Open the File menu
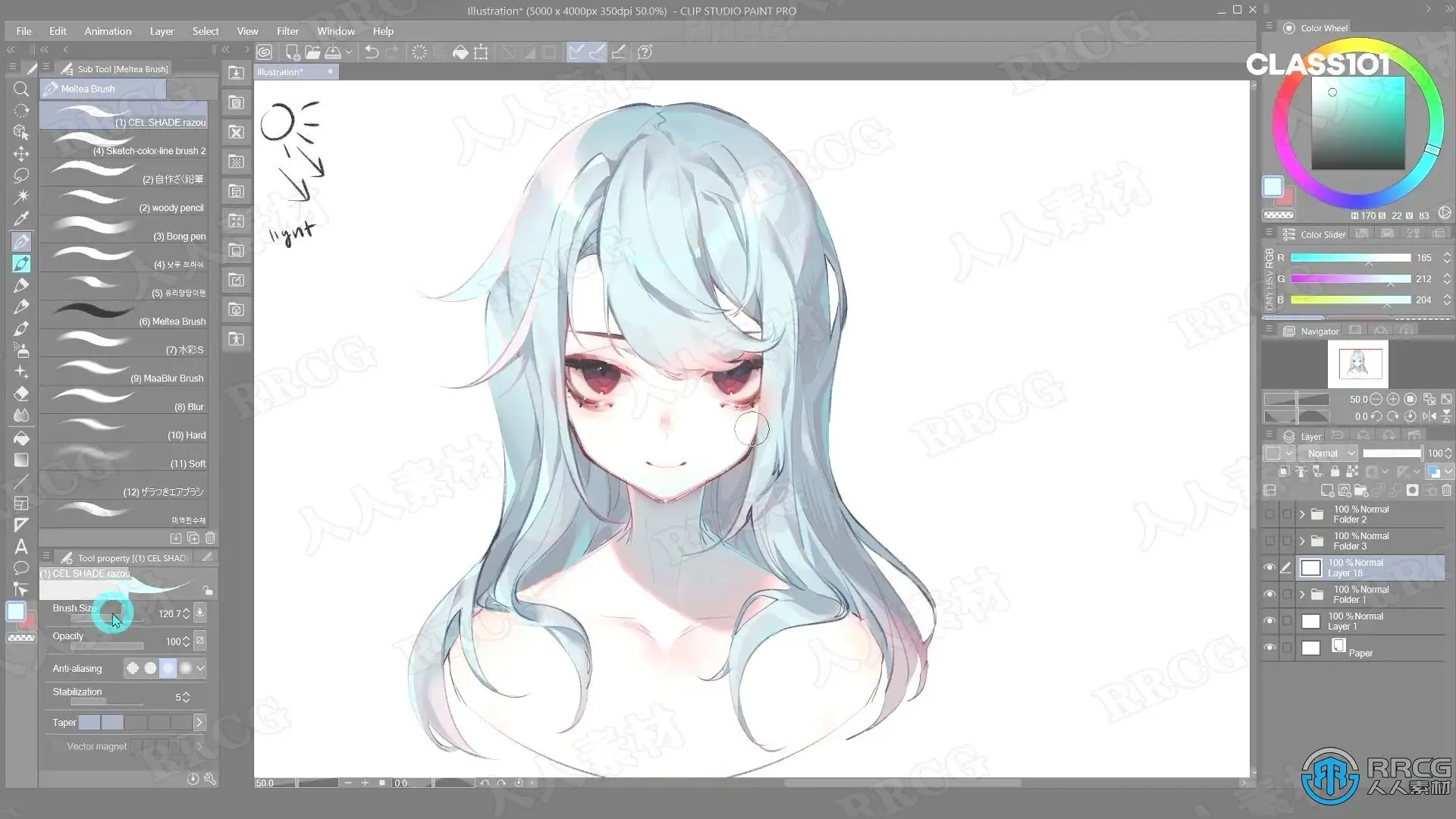Image resolution: width=1456 pixels, height=819 pixels. pos(24,31)
